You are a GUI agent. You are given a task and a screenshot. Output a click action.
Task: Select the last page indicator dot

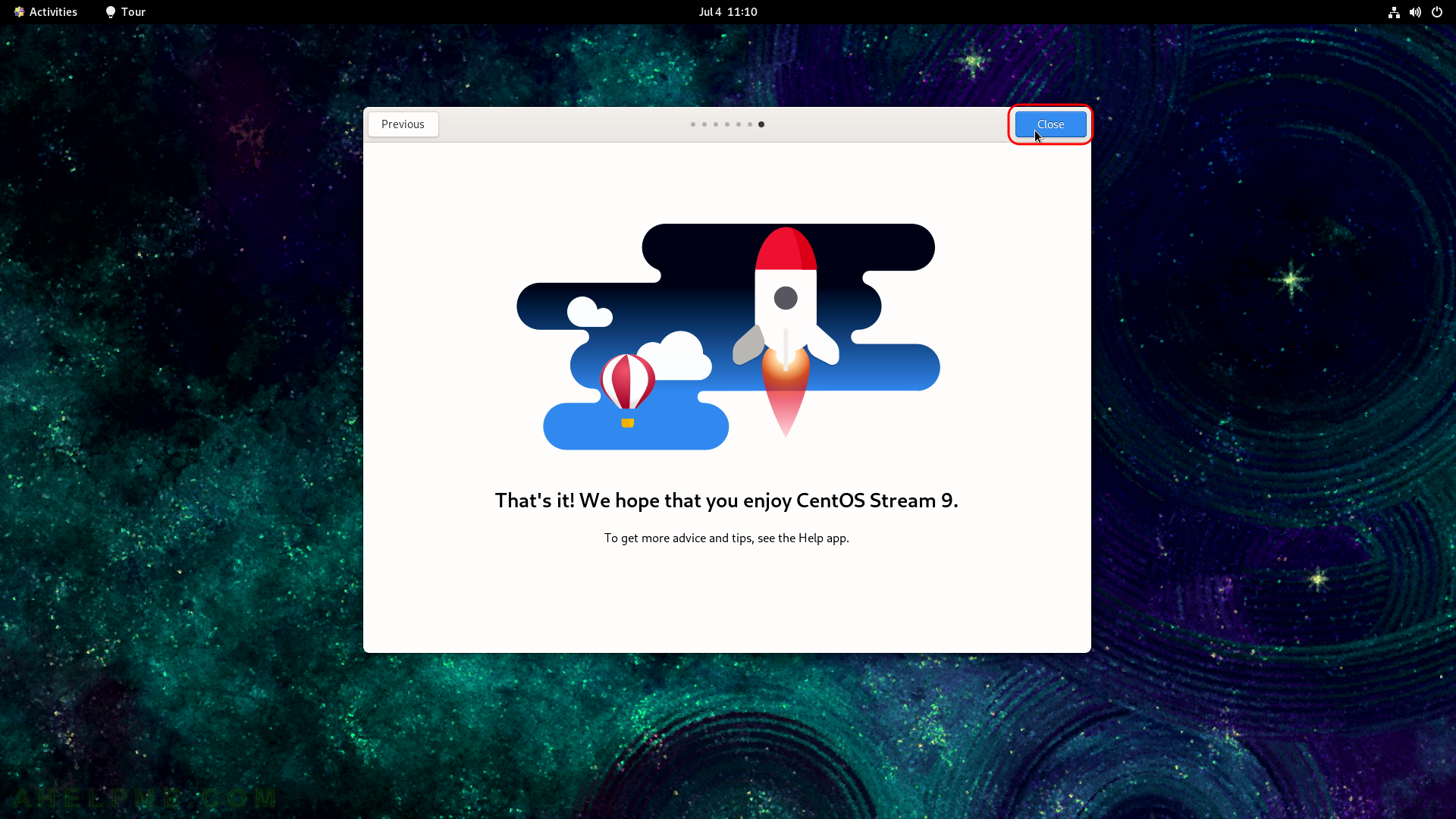[x=761, y=124]
